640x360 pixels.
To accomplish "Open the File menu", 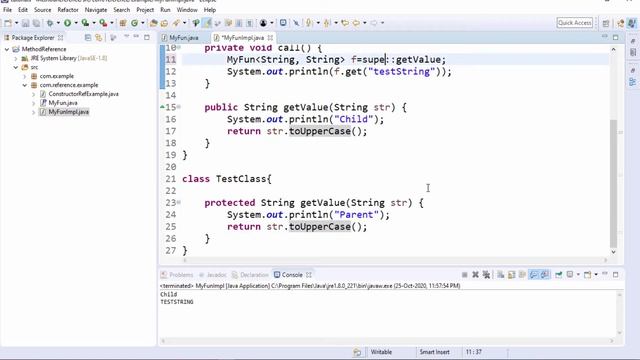I will point(7,10).
